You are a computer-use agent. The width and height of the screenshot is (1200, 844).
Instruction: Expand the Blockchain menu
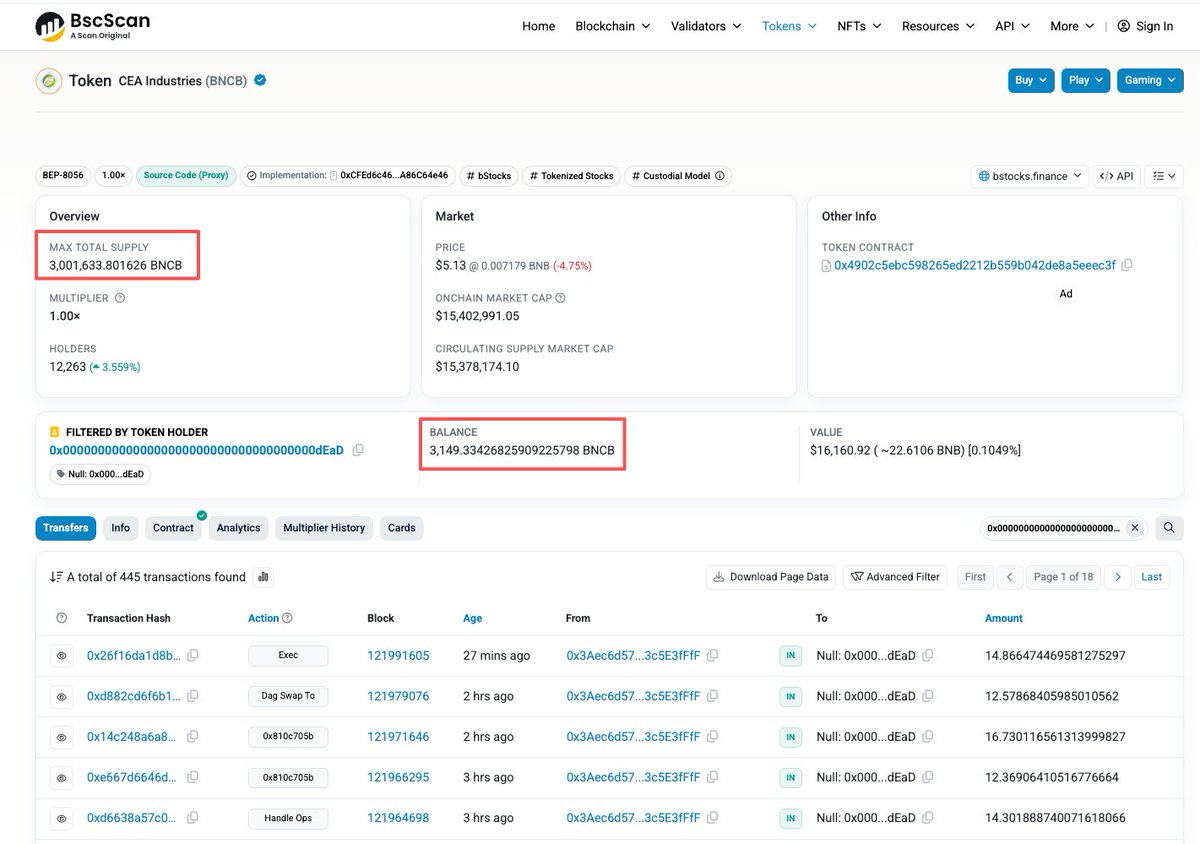613,26
